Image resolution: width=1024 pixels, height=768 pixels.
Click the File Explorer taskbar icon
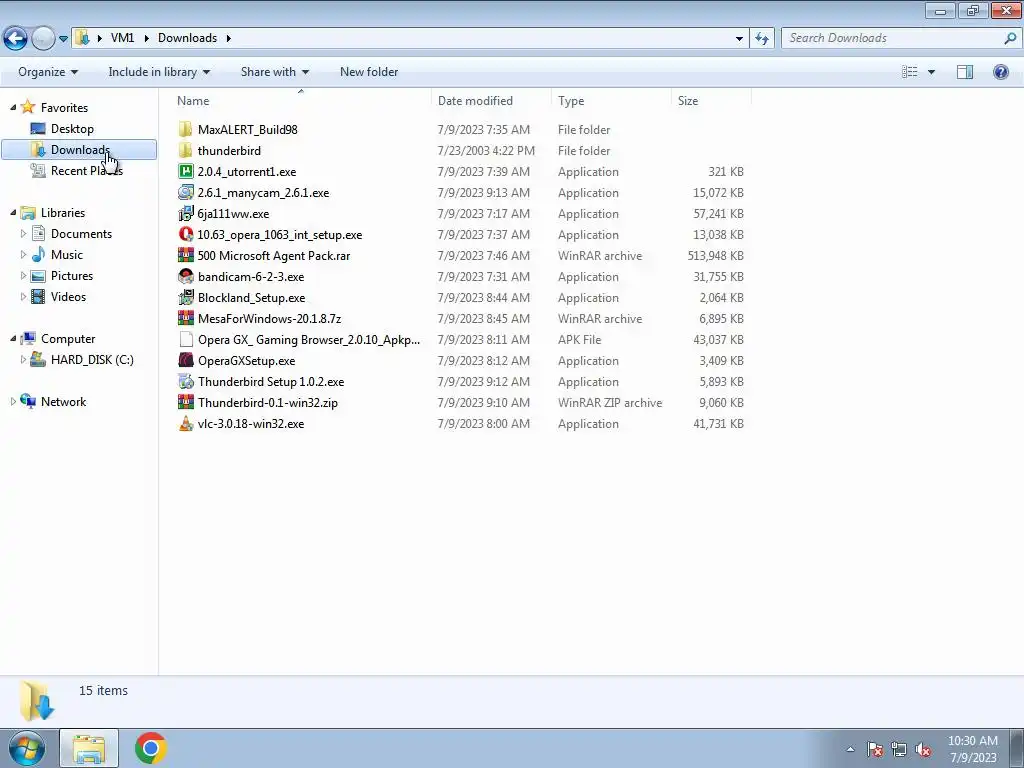[x=89, y=748]
